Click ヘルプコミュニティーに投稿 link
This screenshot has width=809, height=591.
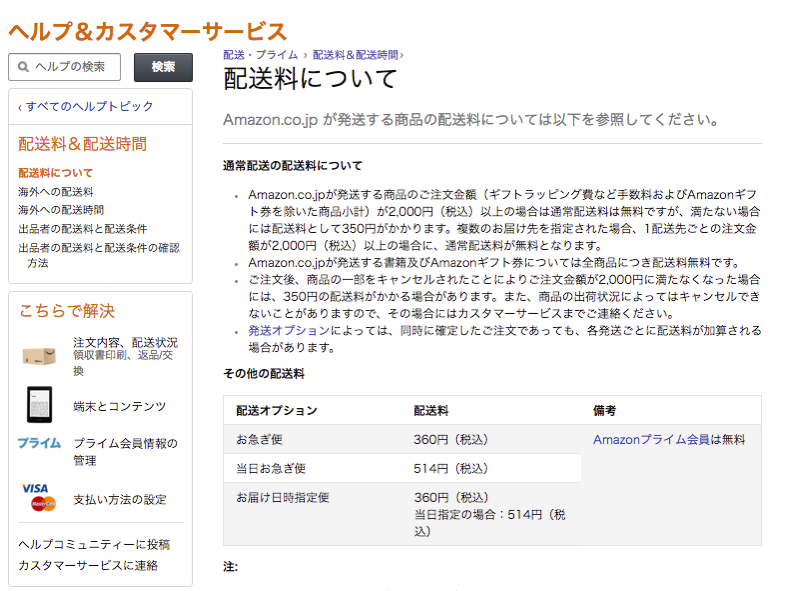94,545
